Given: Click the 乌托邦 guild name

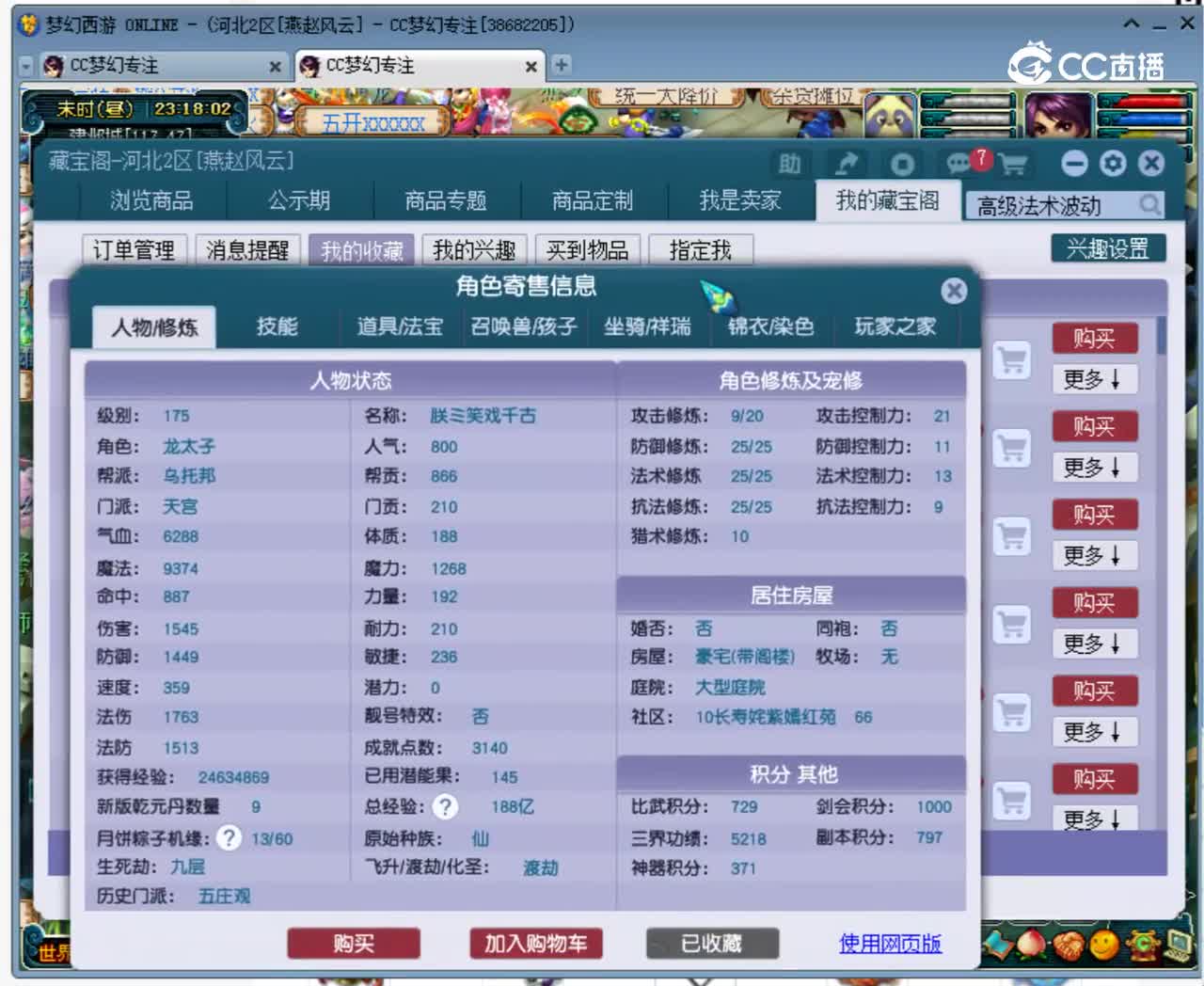Looking at the screenshot, I should 189,476.
